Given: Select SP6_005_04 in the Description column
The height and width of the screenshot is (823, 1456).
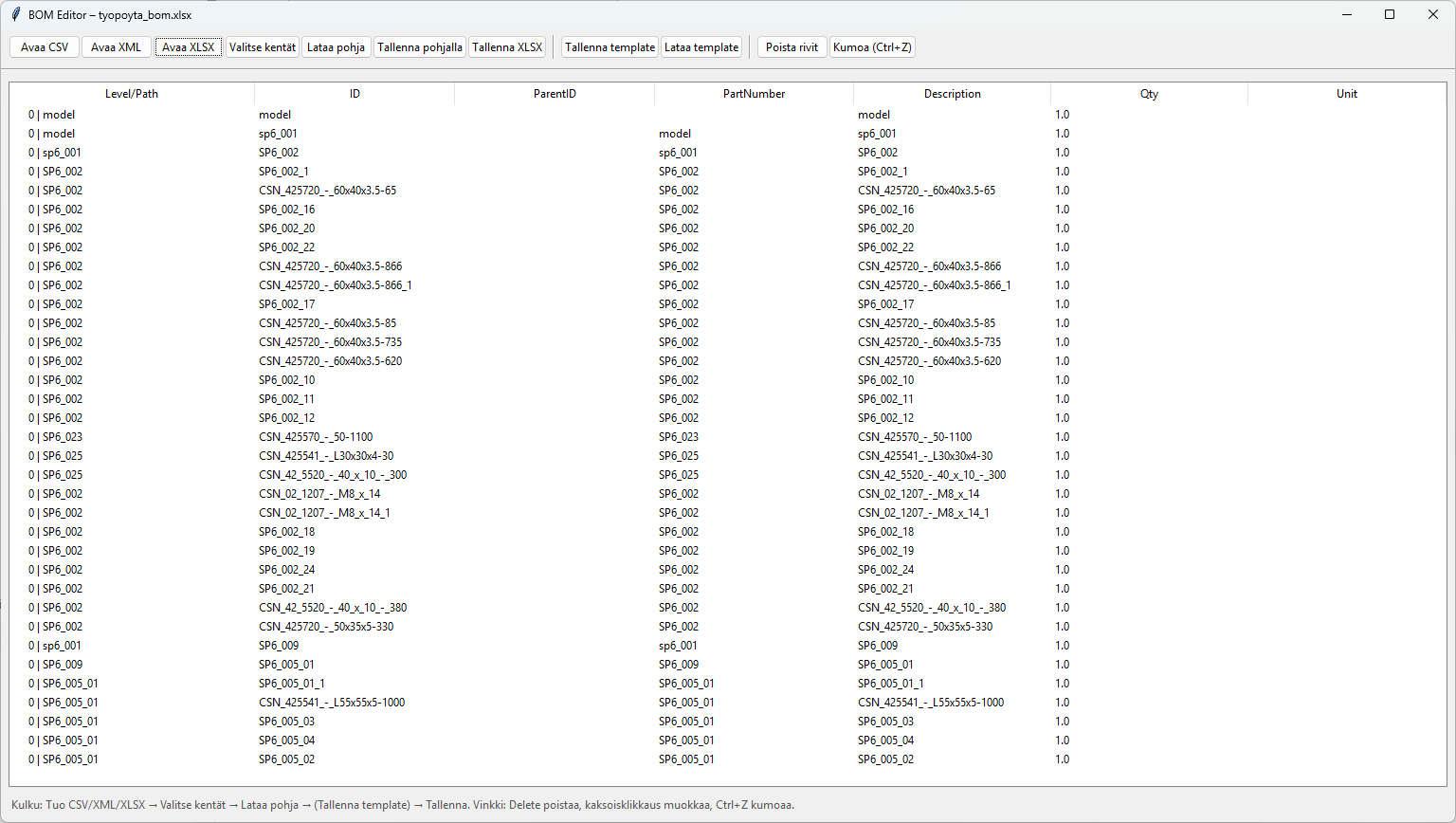Looking at the screenshot, I should [885, 741].
